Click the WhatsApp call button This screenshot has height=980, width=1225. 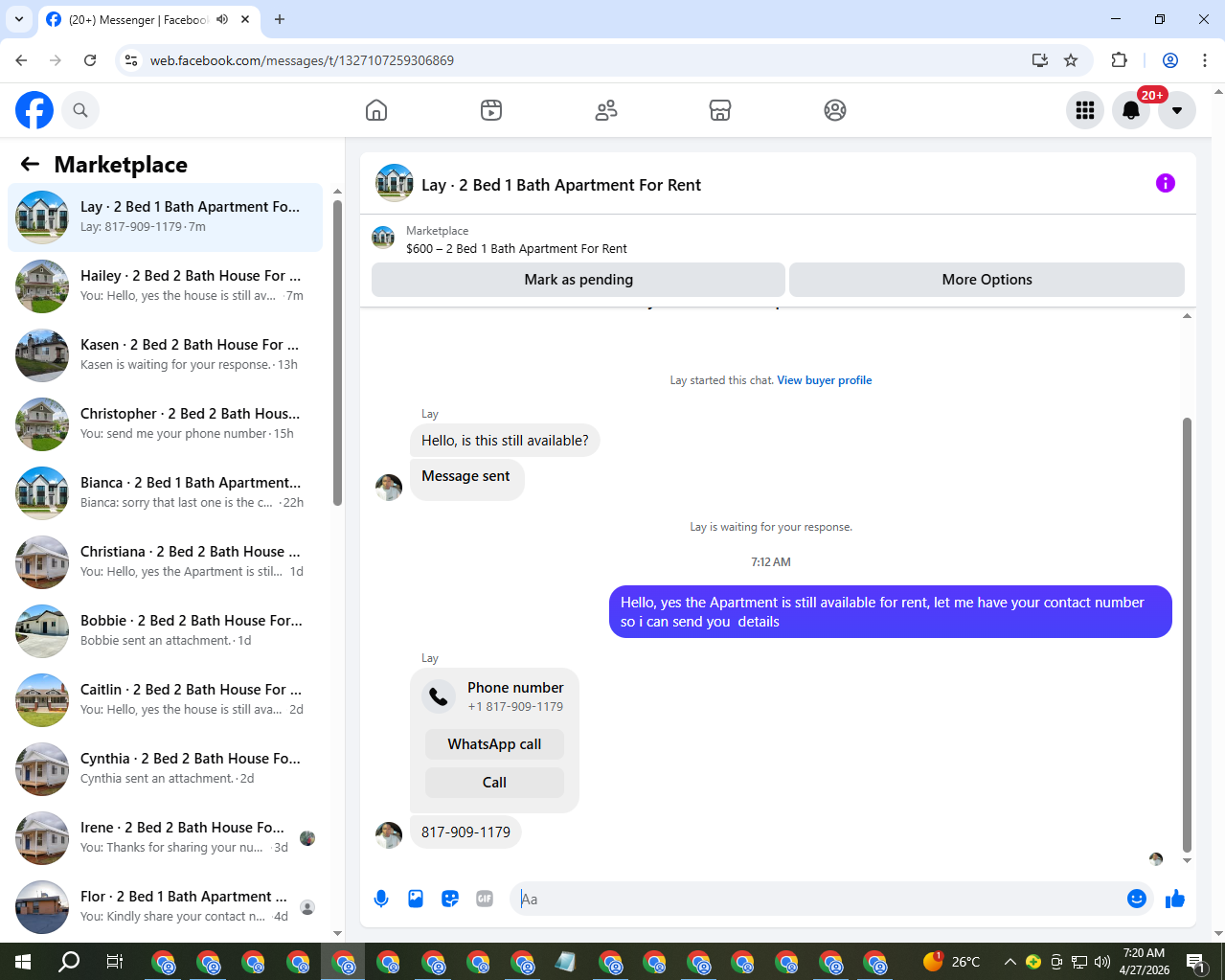[494, 744]
